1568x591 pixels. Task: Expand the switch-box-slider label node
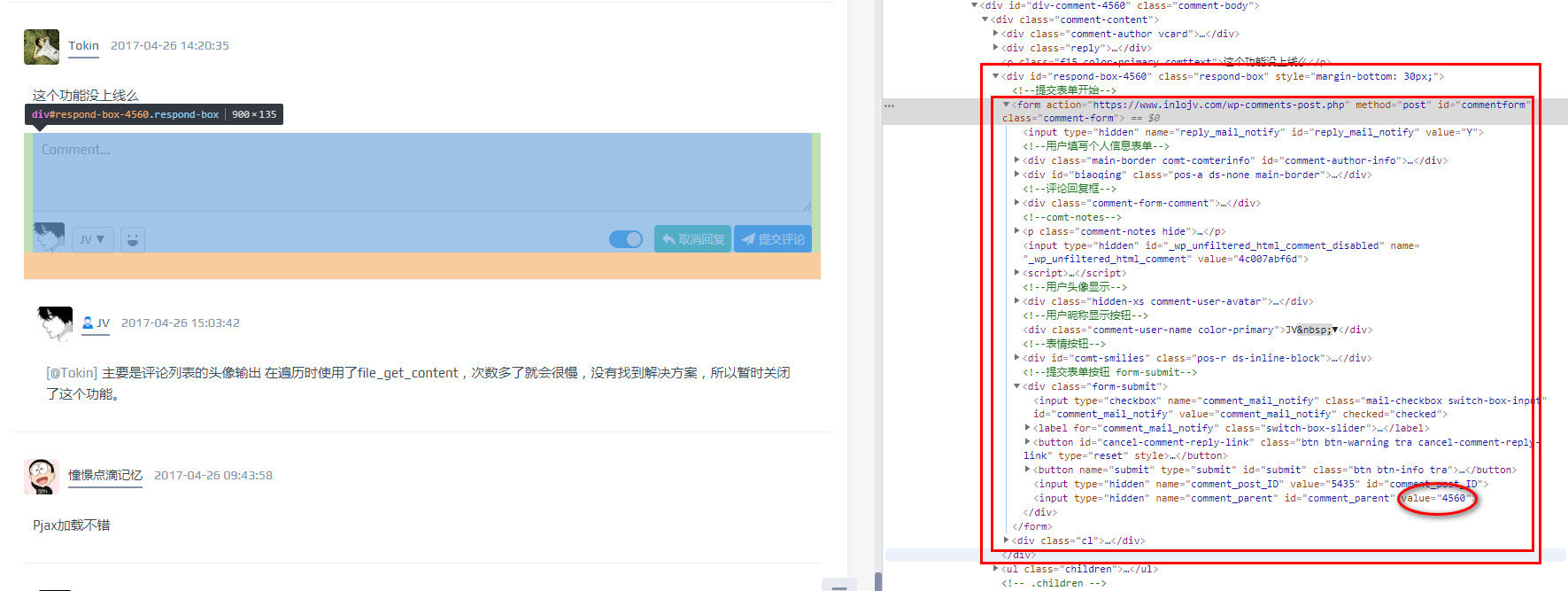(1028, 428)
